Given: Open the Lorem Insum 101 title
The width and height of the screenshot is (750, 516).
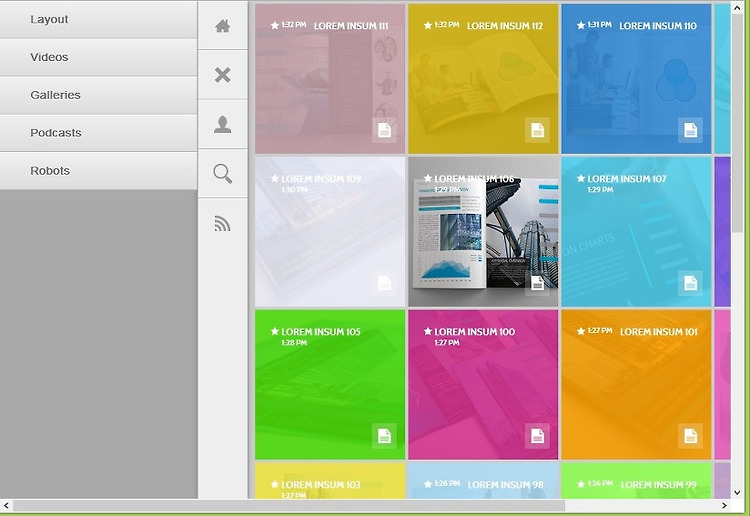Looking at the screenshot, I should pos(659,332).
